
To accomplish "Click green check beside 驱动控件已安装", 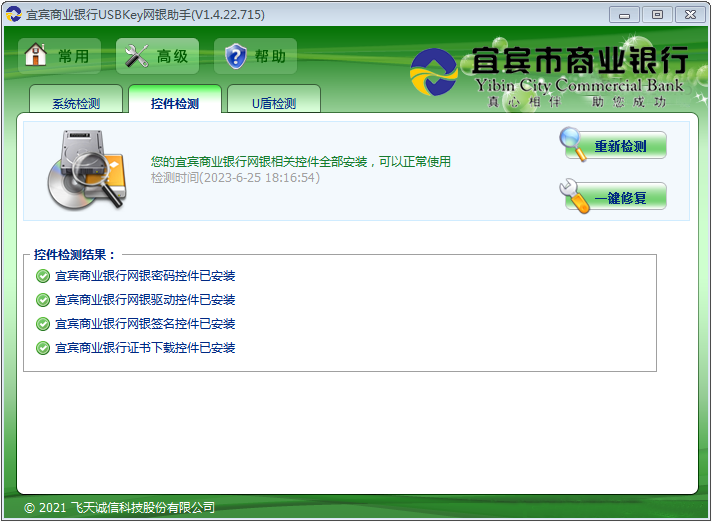I will click(42, 300).
